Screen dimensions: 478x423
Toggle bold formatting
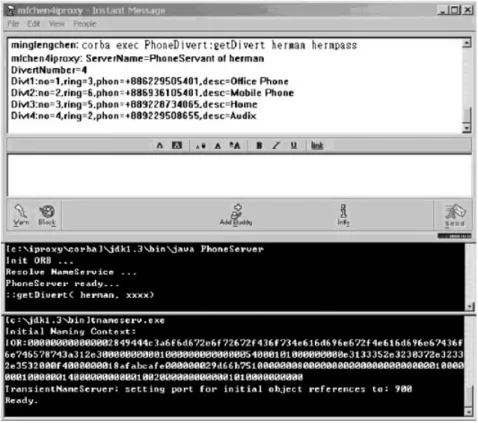(259, 146)
